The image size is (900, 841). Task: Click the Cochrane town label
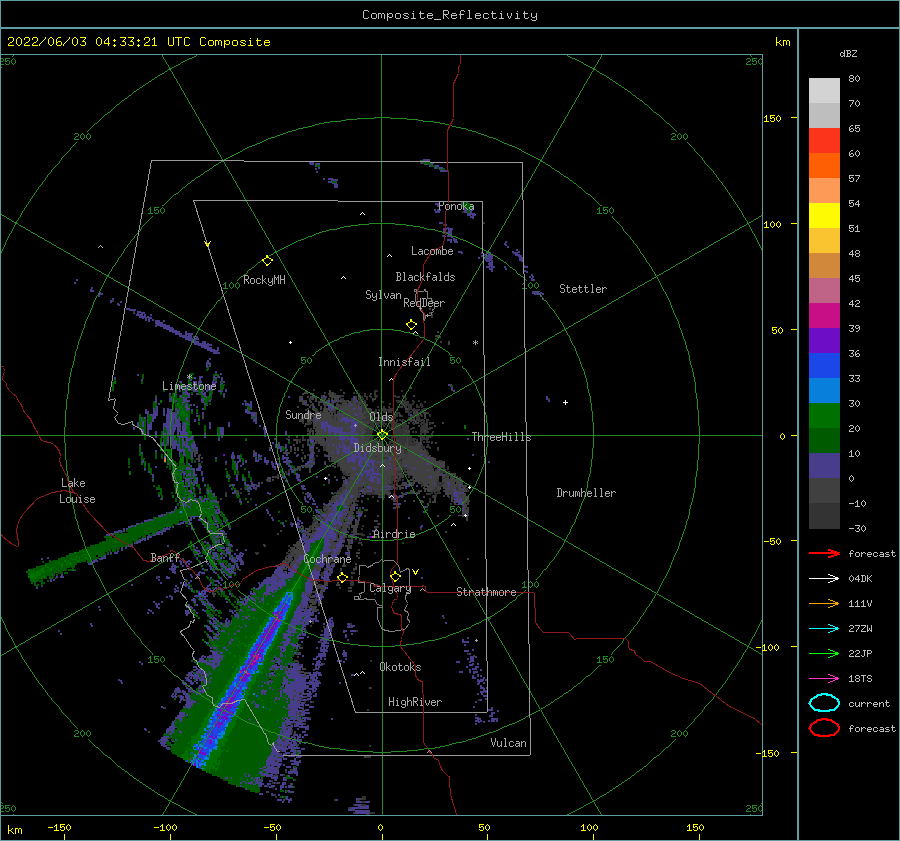[x=327, y=559]
